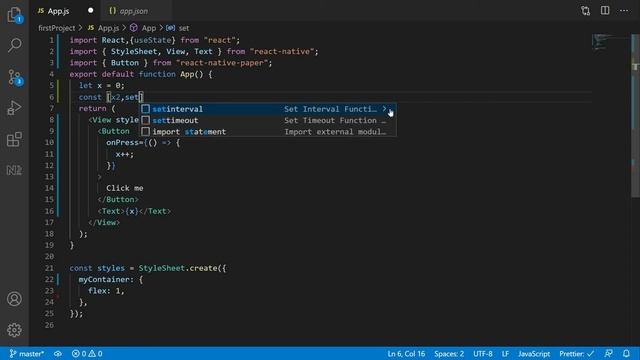The image size is (640, 360).
Task: Select the settimeout suggestion
Action: (268, 120)
